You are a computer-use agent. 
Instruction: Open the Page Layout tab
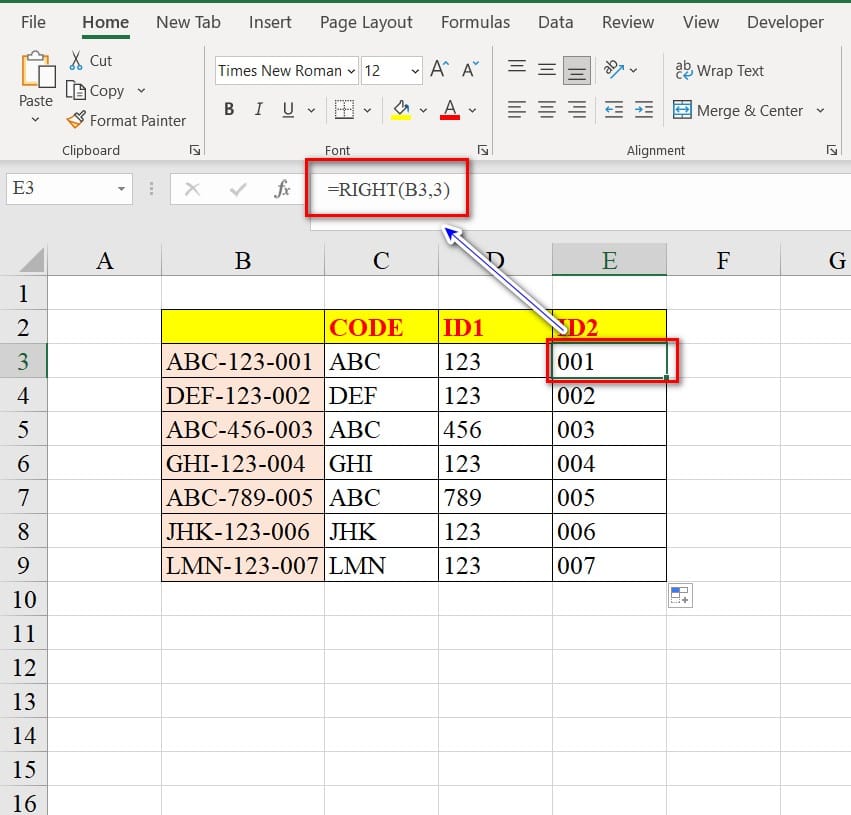click(366, 22)
